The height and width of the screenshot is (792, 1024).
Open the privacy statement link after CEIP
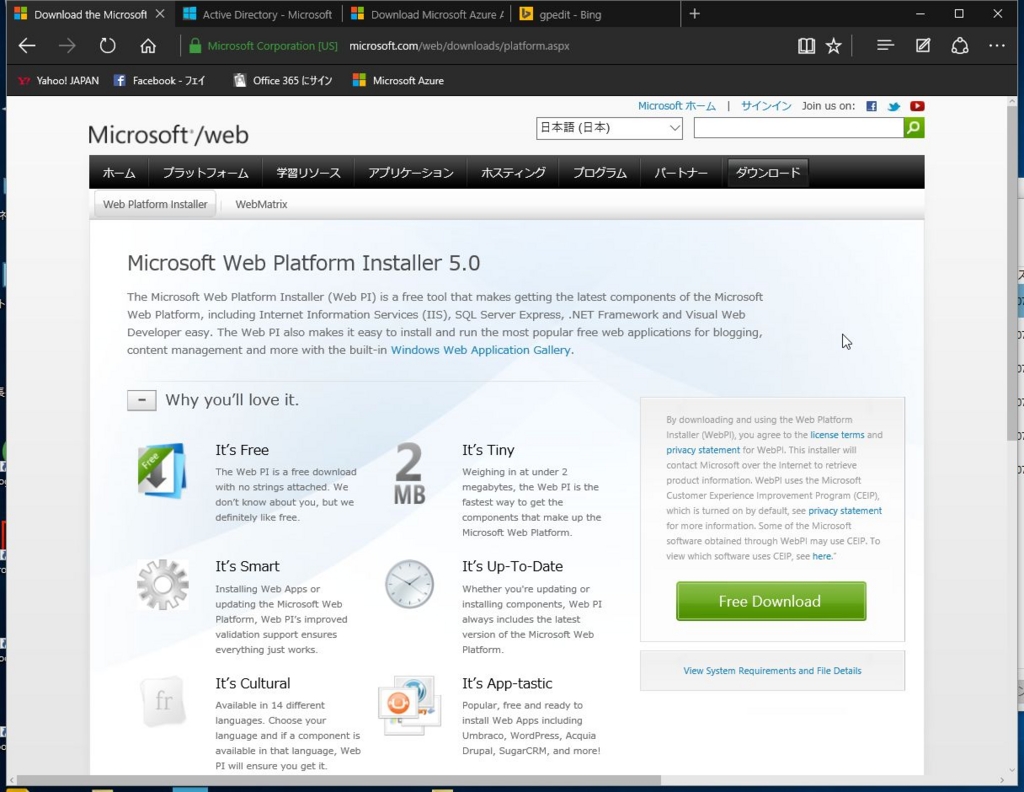pyautogui.click(x=845, y=511)
